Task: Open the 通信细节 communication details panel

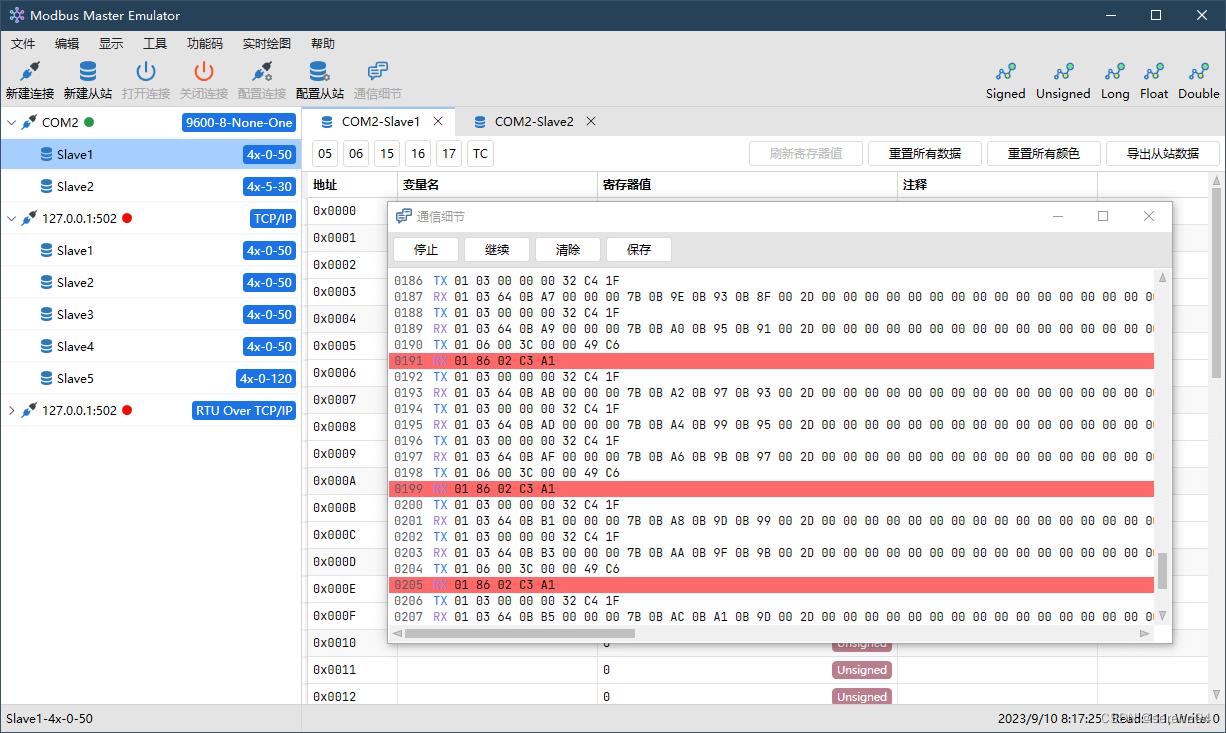Action: click(376, 80)
